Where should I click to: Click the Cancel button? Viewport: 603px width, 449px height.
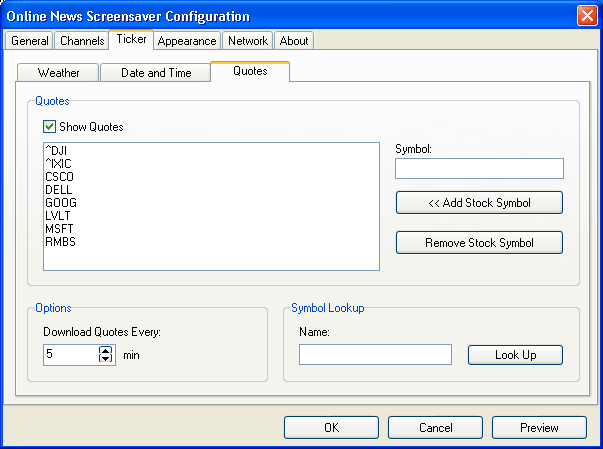(x=435, y=428)
